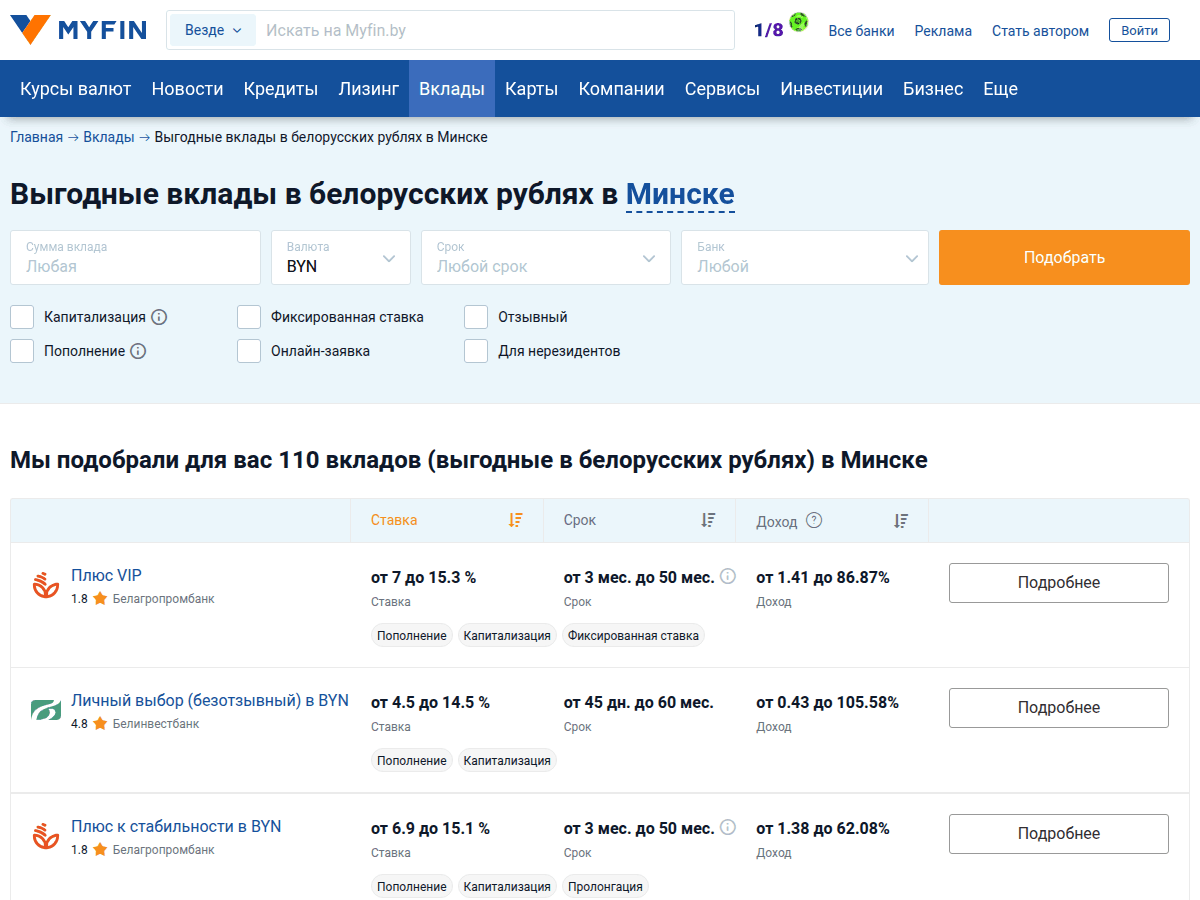The image size is (1200, 900).
Task: Sort deposits by Доход column icon
Action: pos(901,520)
